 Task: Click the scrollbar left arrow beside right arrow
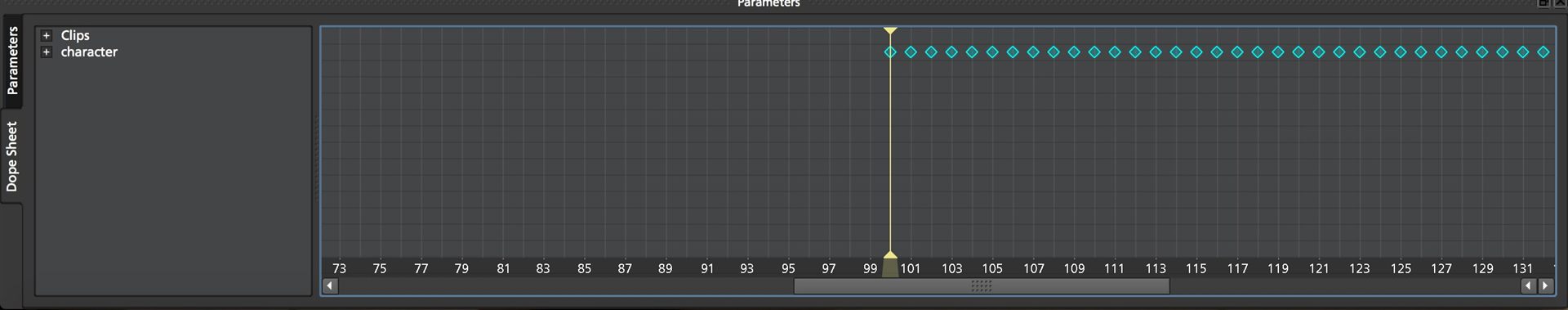click(x=1528, y=285)
